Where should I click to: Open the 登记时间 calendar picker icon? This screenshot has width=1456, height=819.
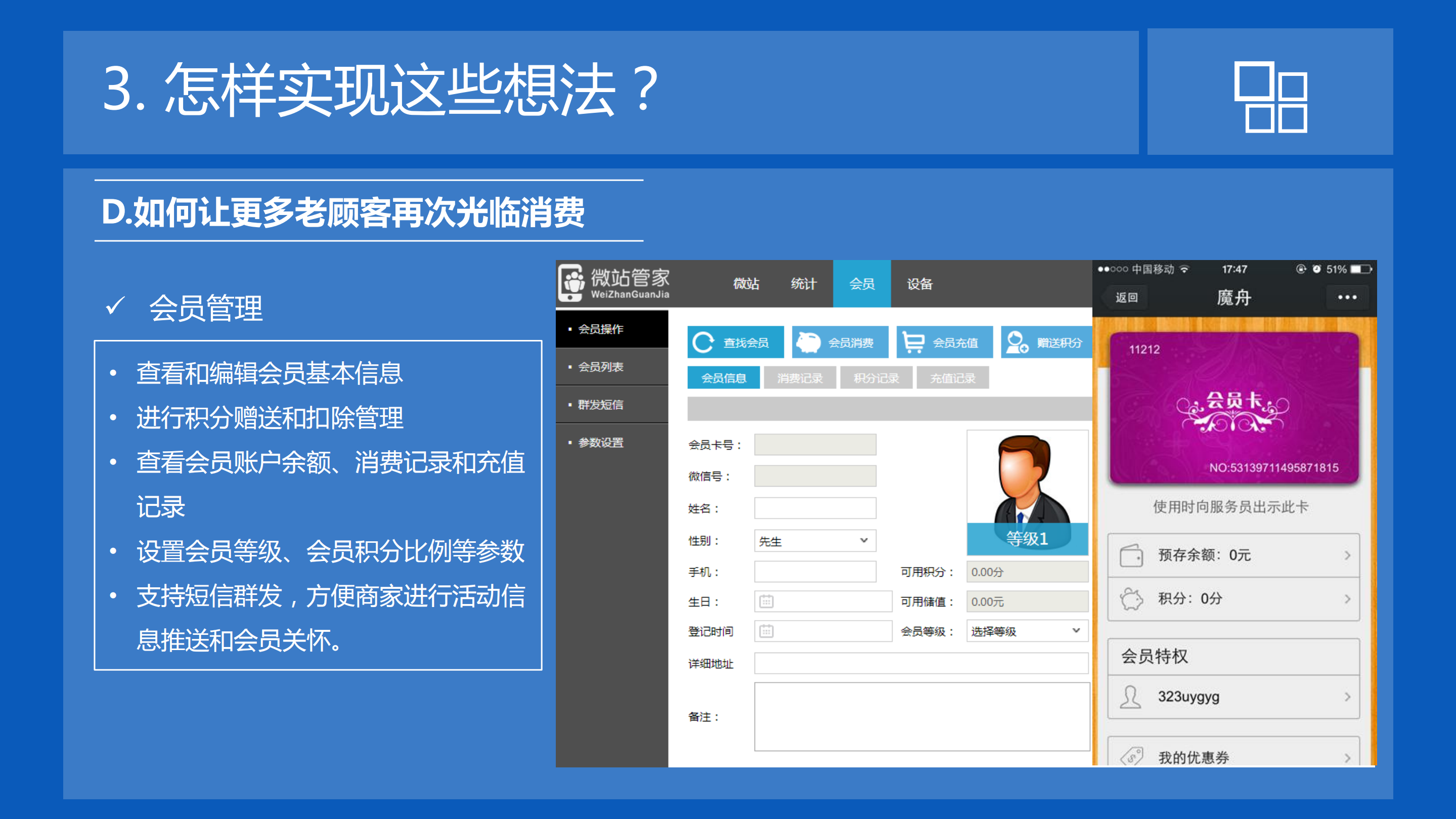766,631
